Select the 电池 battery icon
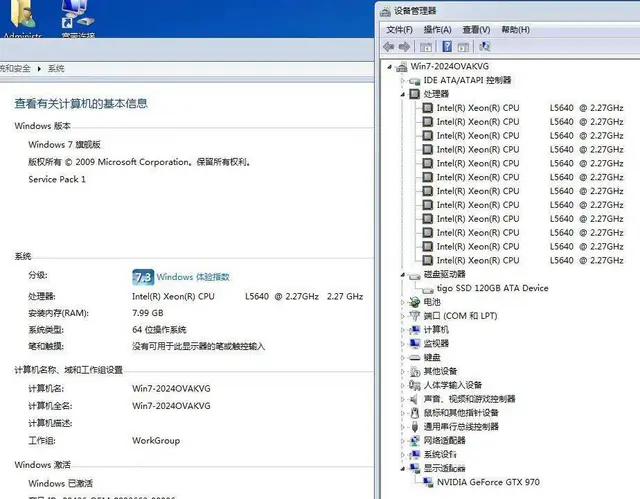 (415, 302)
